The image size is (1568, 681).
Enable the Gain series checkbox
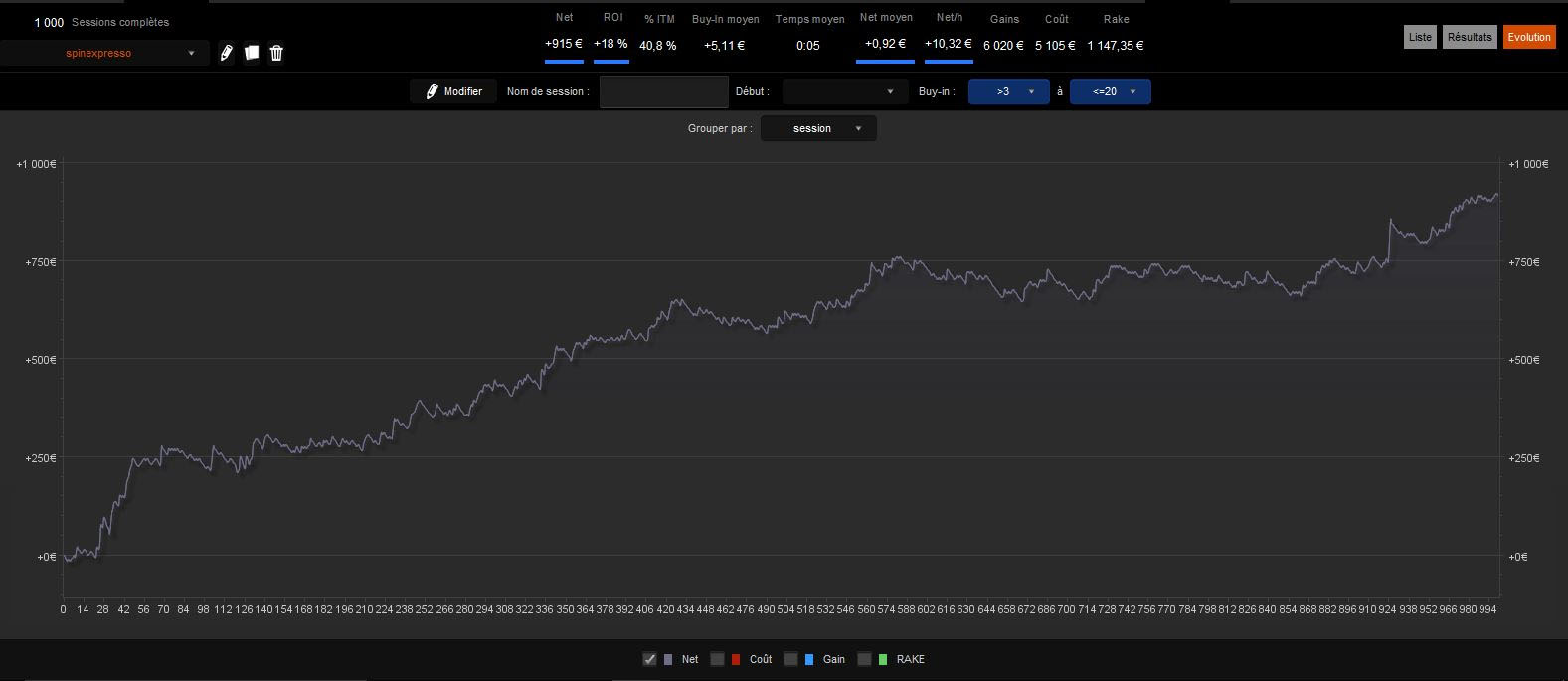[790, 659]
